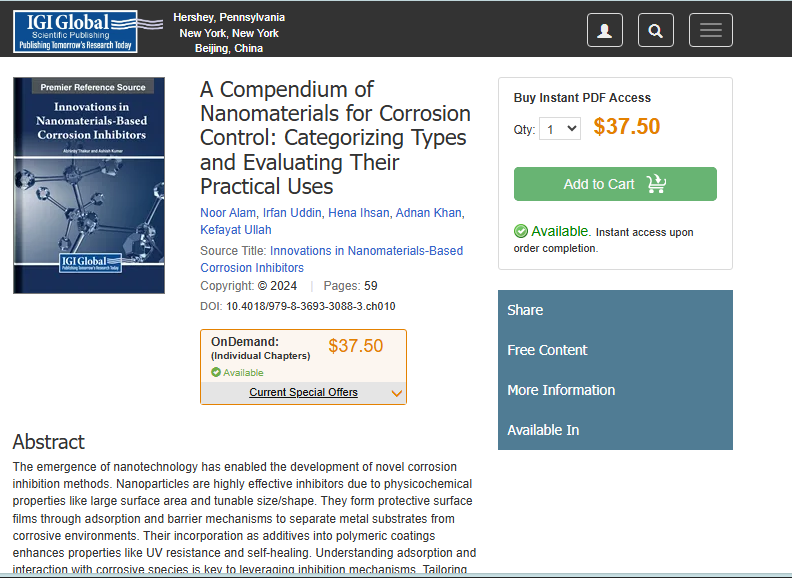This screenshot has width=792, height=578.
Task: Open author Hena Ihsan link
Action: pos(358,212)
